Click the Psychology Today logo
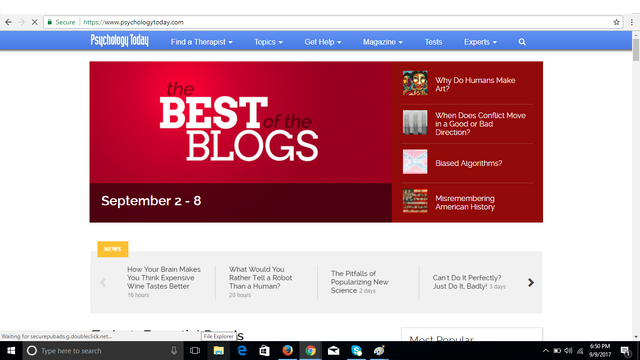640x360 pixels. coord(120,40)
